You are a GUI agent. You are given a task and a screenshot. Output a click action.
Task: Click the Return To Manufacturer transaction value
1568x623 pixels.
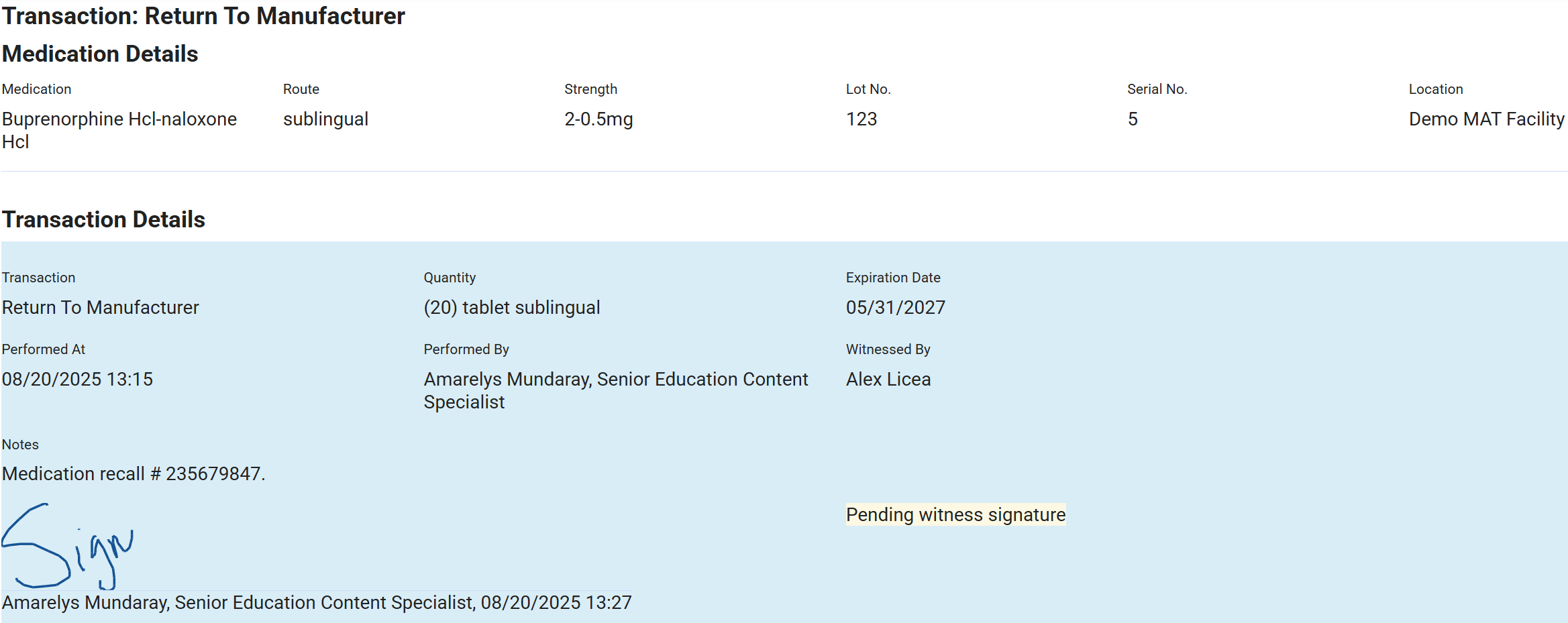[x=101, y=308]
